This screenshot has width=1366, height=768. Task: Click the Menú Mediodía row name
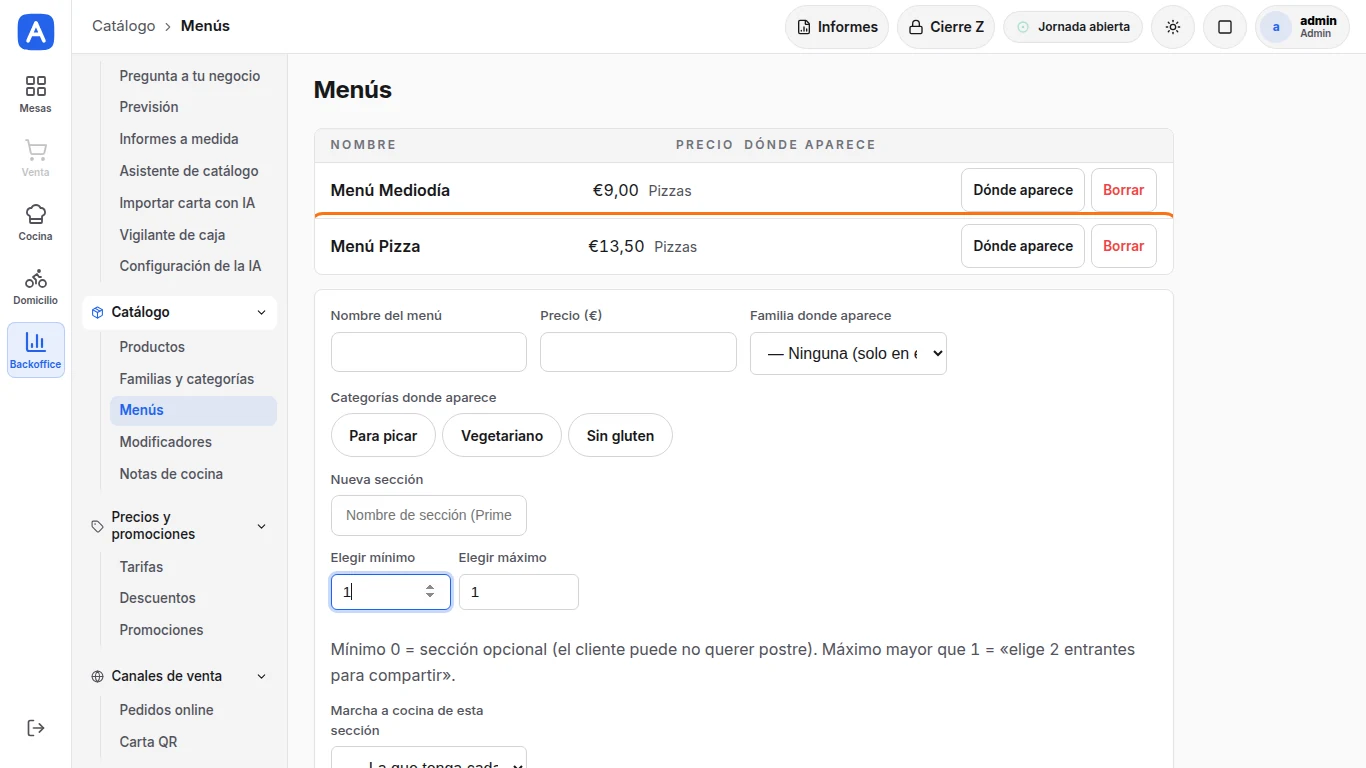tap(390, 190)
